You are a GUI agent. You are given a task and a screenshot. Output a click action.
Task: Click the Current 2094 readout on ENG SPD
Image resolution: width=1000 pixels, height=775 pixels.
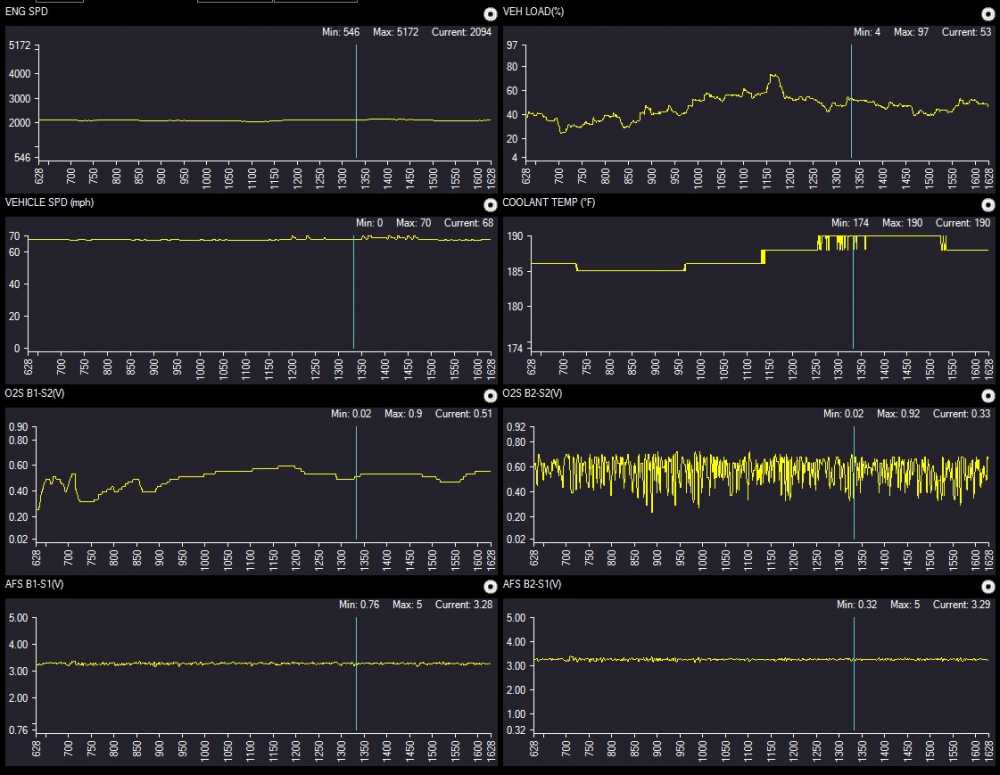461,32
